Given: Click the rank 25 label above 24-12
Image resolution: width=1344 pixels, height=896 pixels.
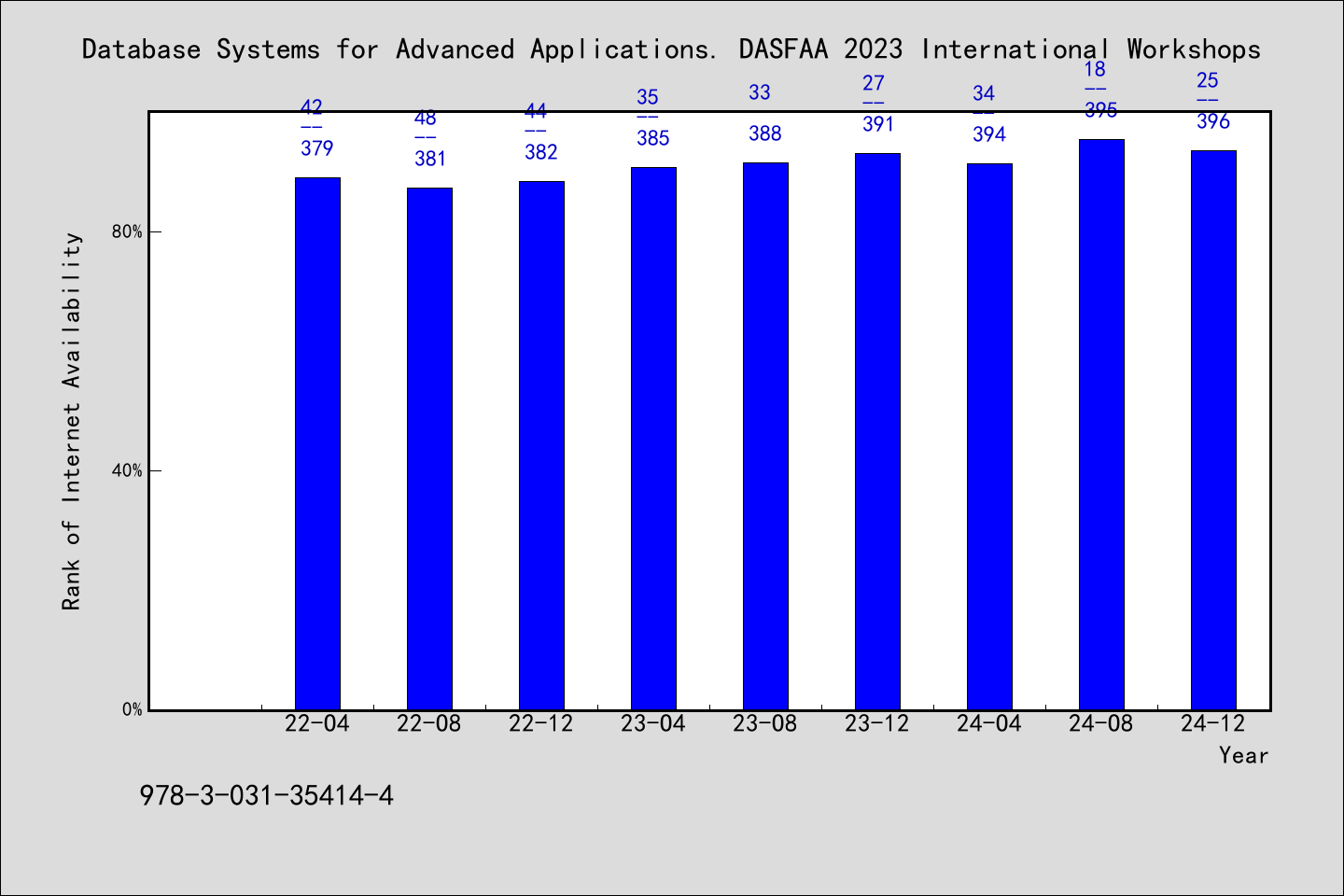Looking at the screenshot, I should point(1208,80).
